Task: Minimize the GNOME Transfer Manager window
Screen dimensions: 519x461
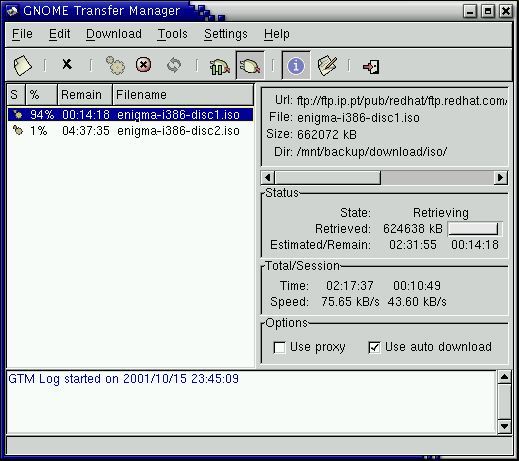Action: (470, 12)
